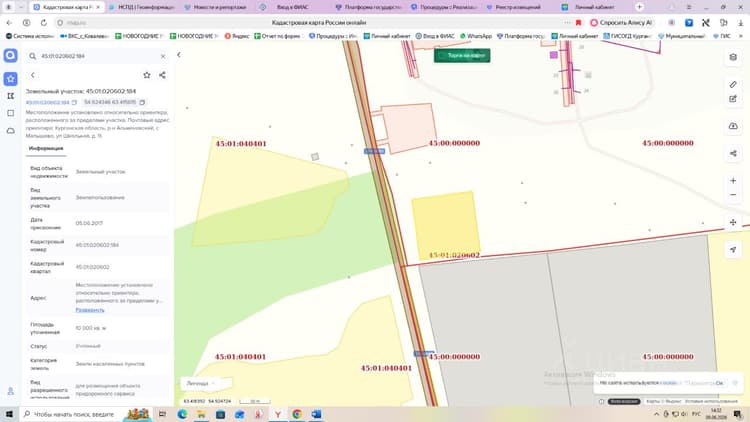This screenshot has height=422, width=750.
Task: Zoom out the map with minus
Action: click(x=733, y=195)
